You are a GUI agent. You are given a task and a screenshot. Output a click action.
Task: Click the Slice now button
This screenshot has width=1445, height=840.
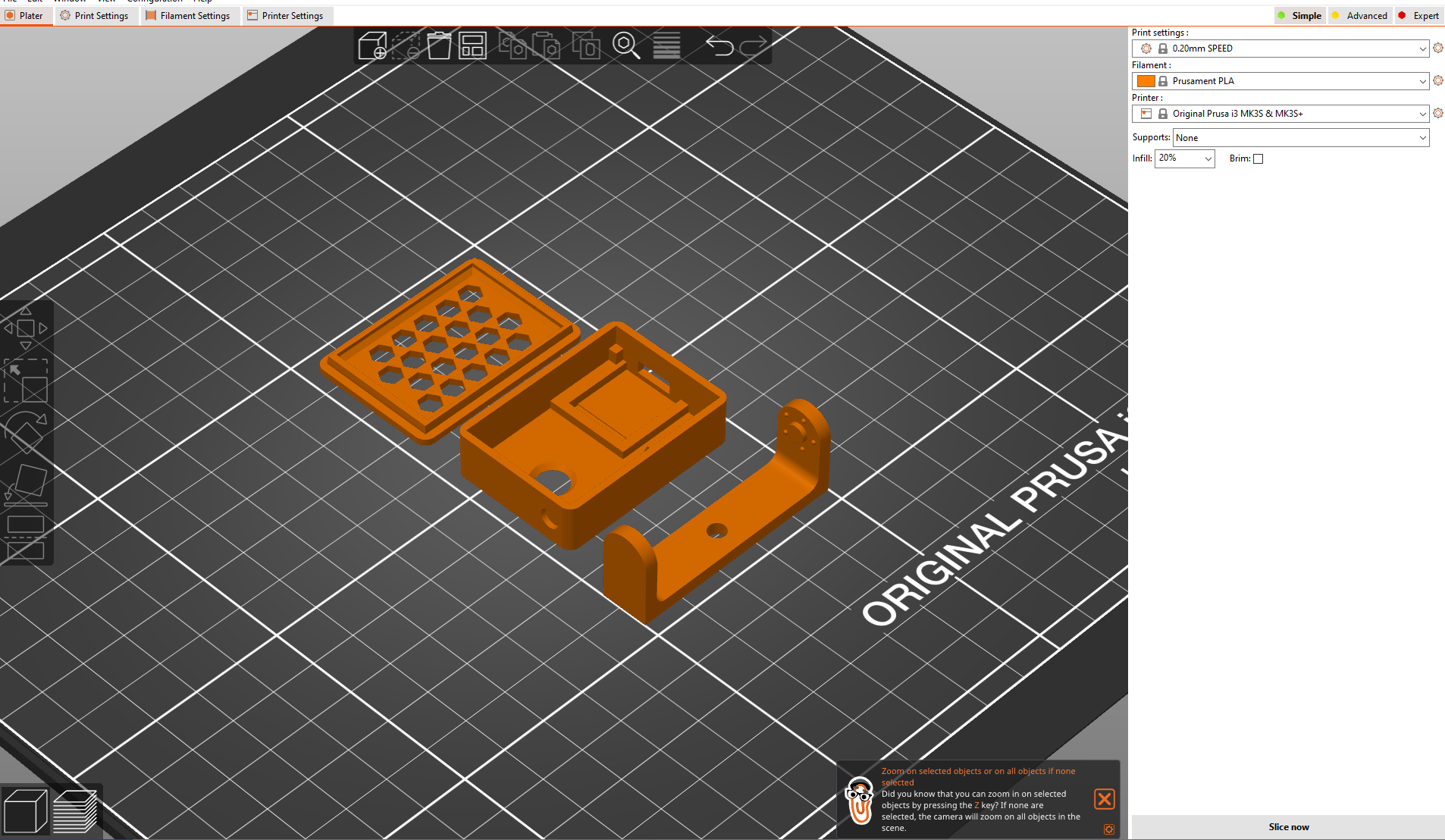pos(1288,826)
